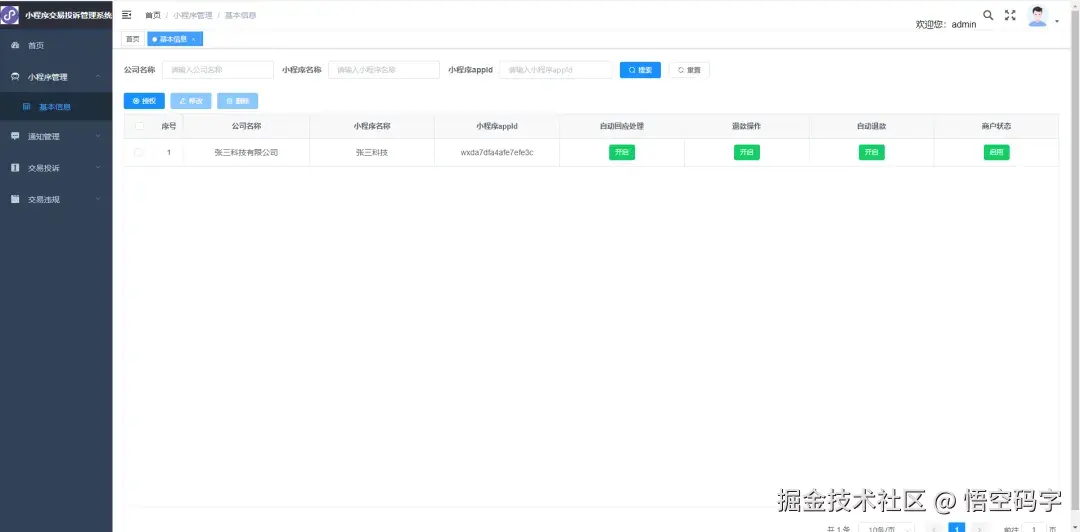Focus the 小程序appId input field

[x=555, y=70]
